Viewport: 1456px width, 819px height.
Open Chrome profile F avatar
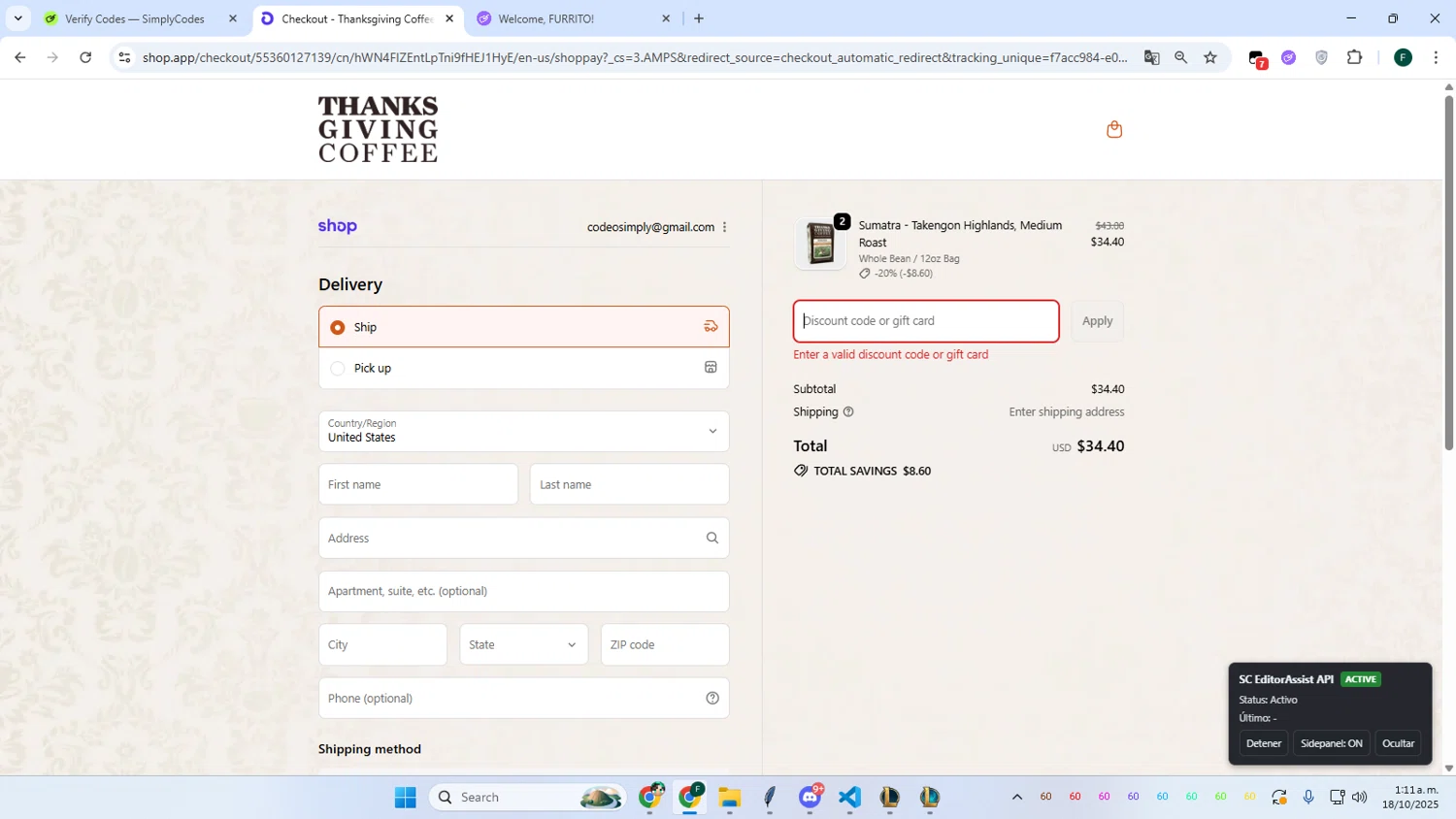(1403, 57)
